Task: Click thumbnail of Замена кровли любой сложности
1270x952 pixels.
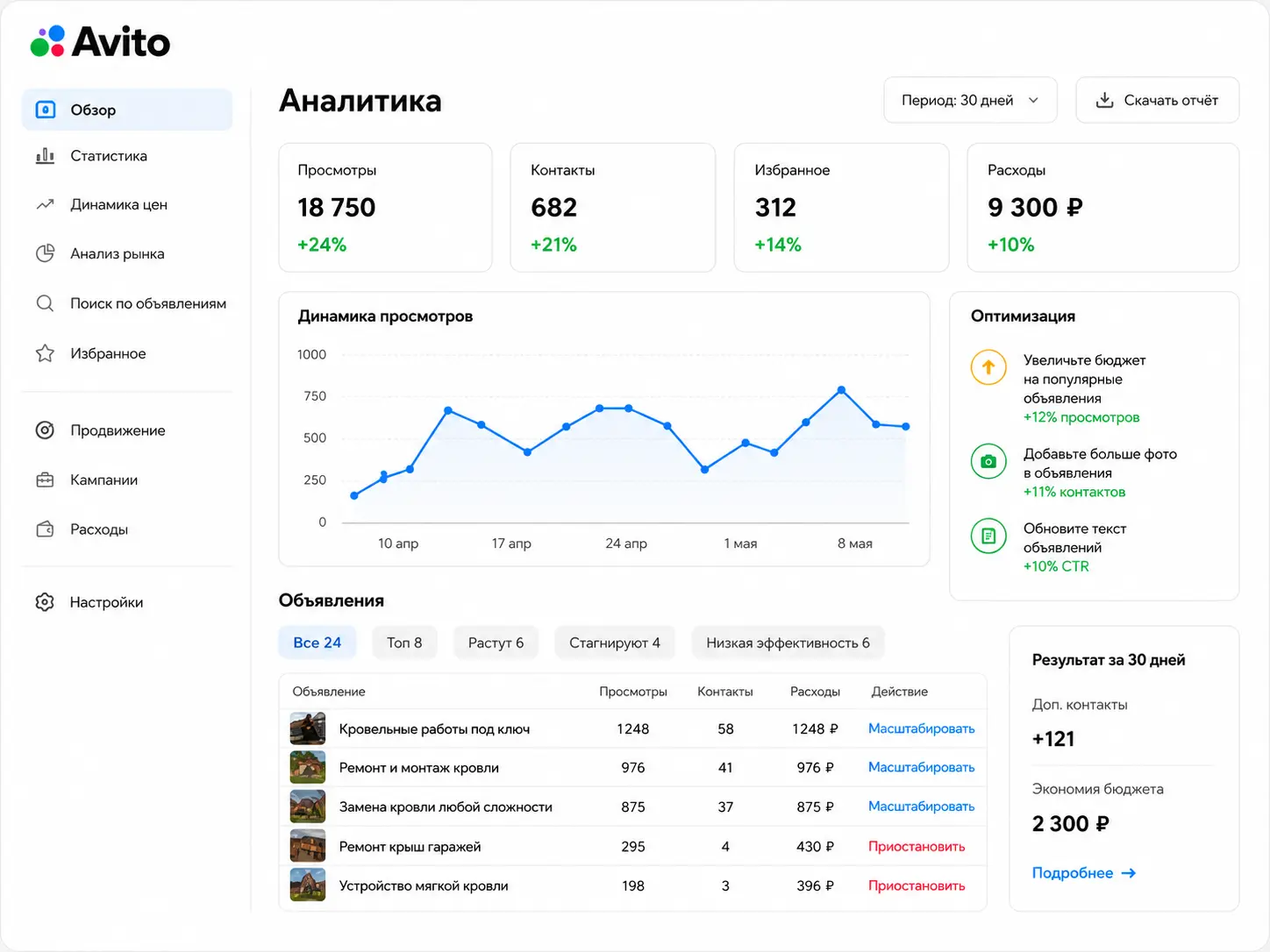Action: tap(308, 806)
